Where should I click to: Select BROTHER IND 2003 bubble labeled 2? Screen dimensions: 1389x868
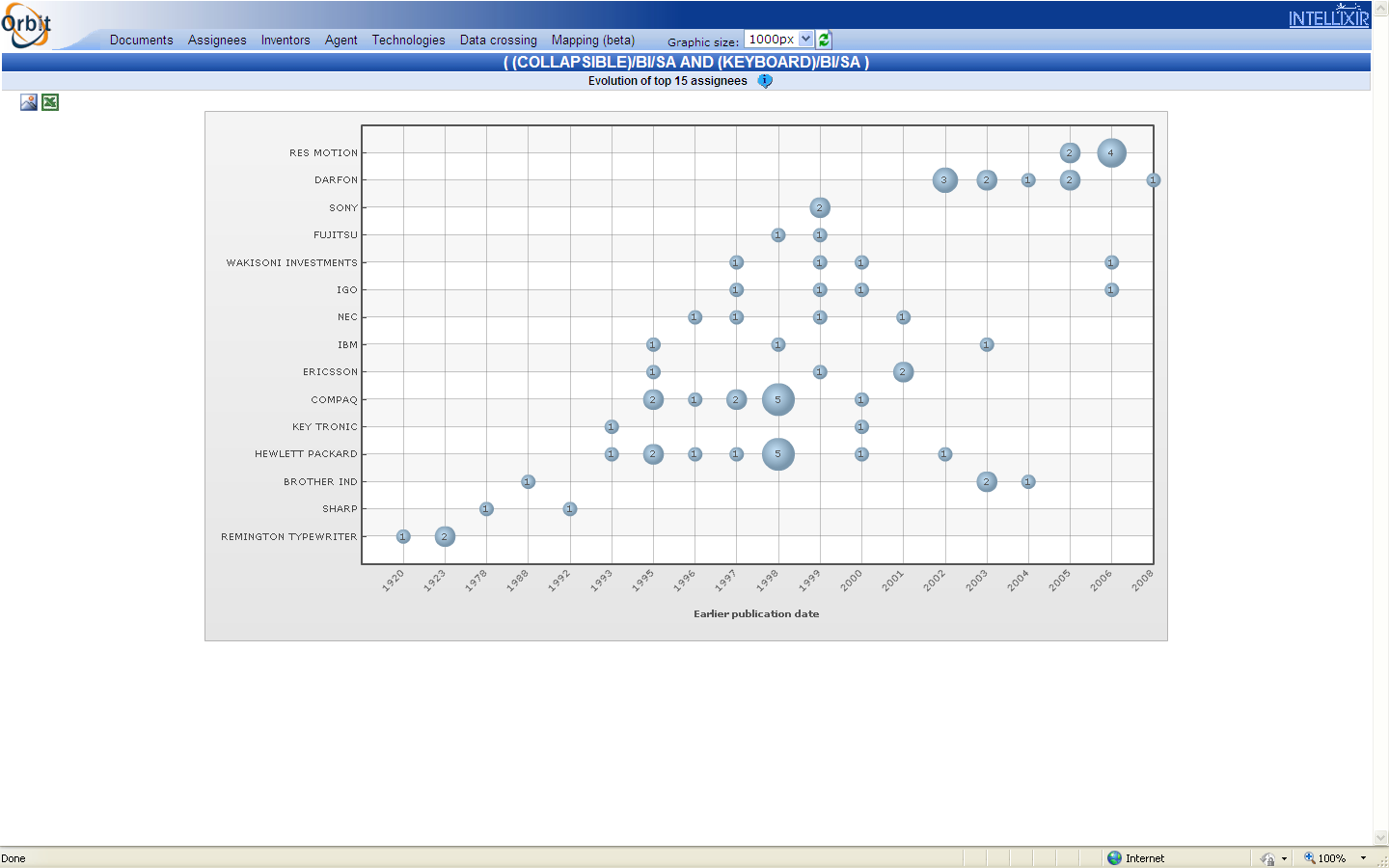click(987, 481)
